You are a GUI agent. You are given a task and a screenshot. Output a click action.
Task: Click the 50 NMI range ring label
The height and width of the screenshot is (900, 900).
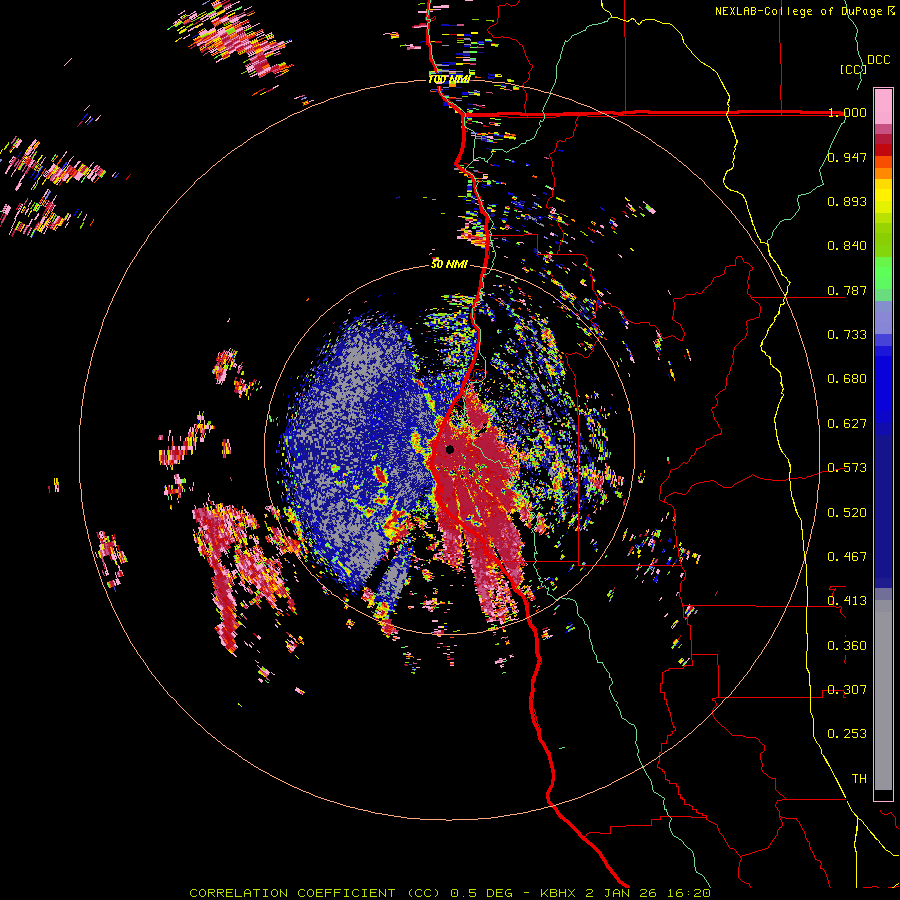click(x=449, y=265)
